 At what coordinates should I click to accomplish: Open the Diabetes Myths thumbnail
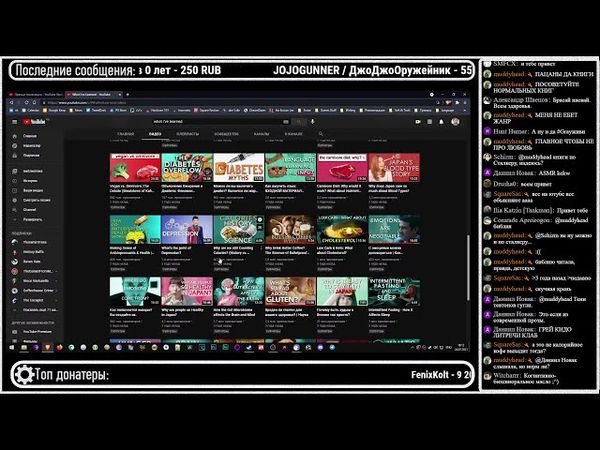[238, 168]
